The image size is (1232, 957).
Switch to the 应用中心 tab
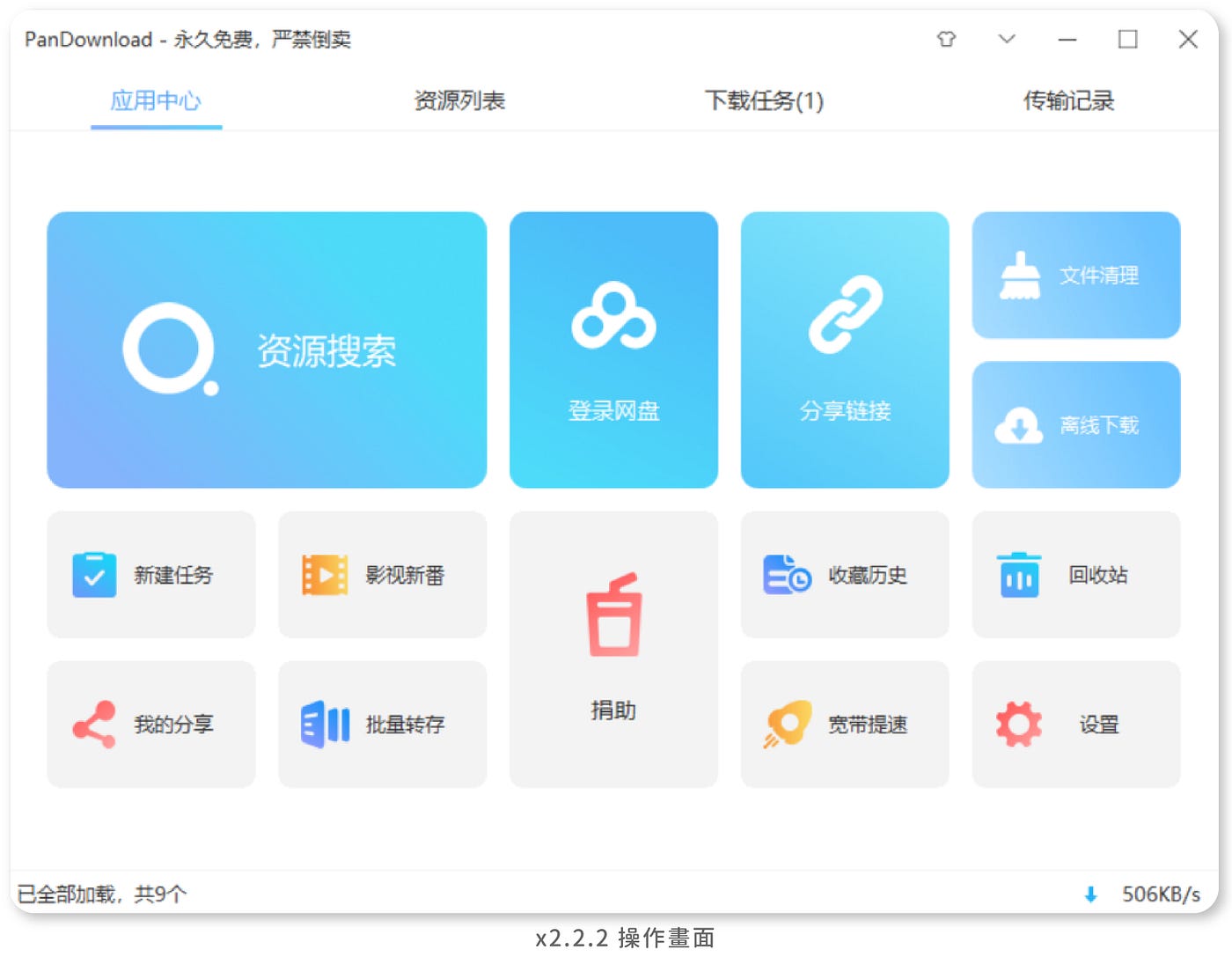(156, 100)
